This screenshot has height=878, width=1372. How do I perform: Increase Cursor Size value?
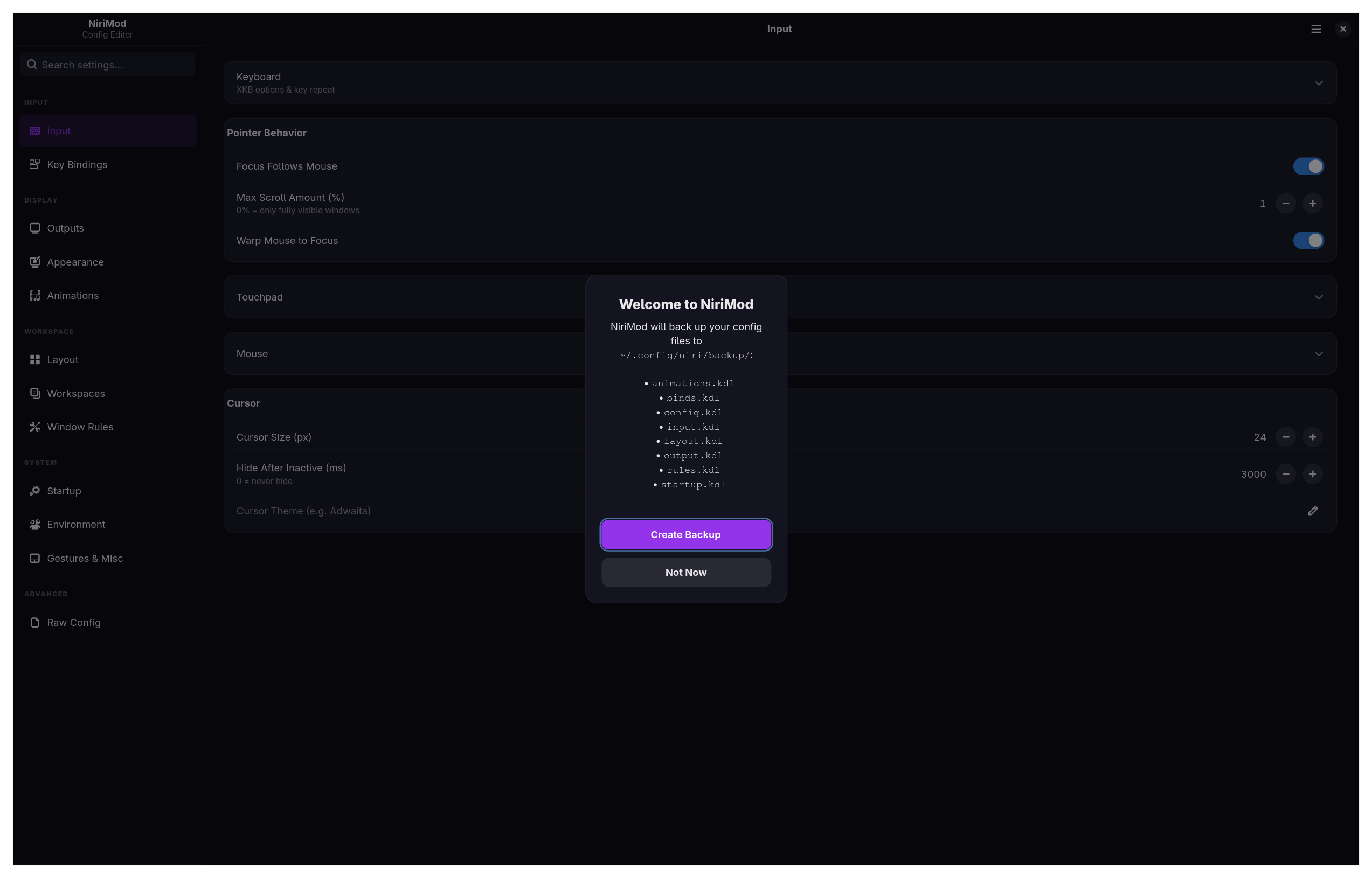[x=1312, y=437]
